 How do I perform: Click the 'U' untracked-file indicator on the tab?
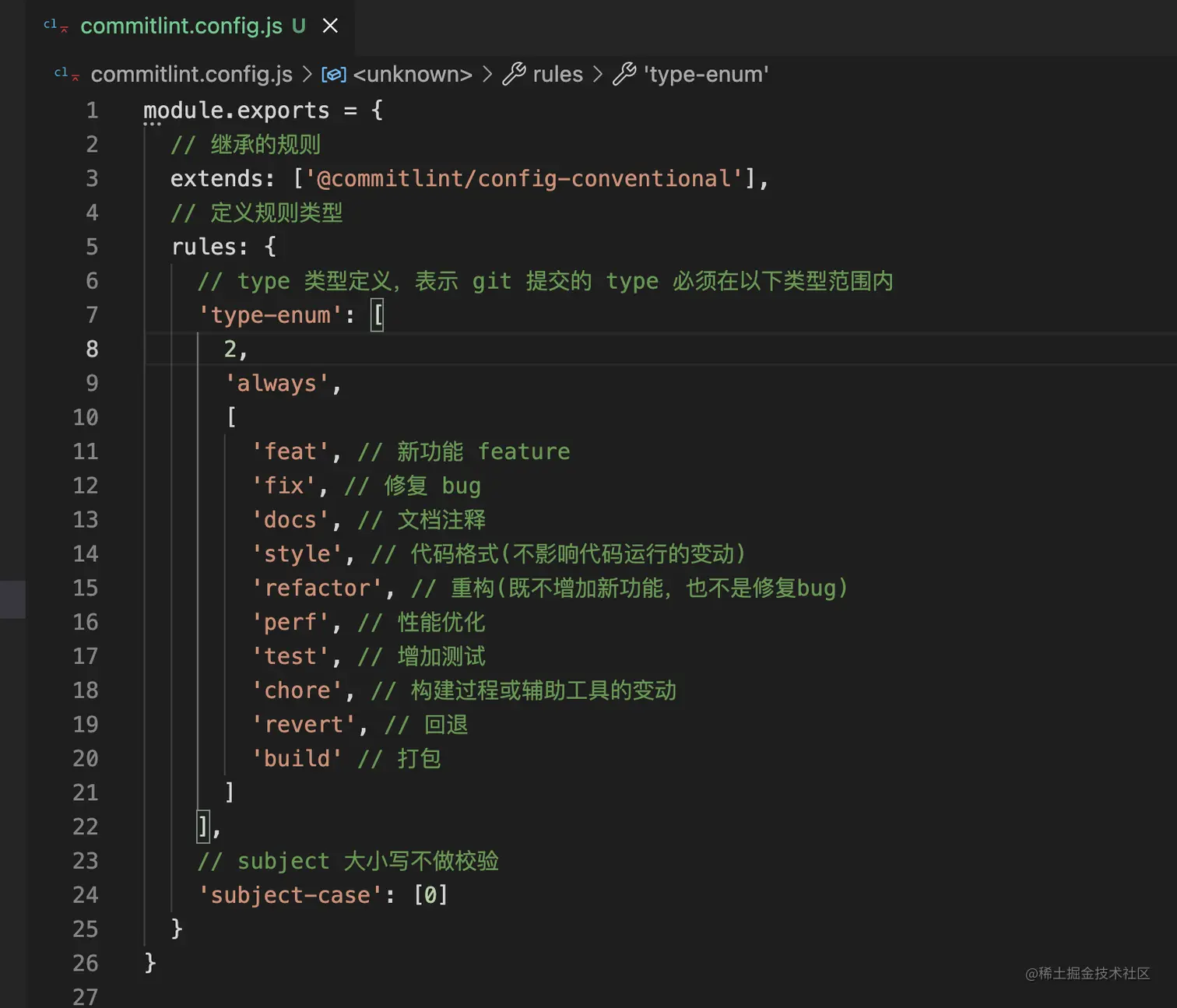pos(299,26)
